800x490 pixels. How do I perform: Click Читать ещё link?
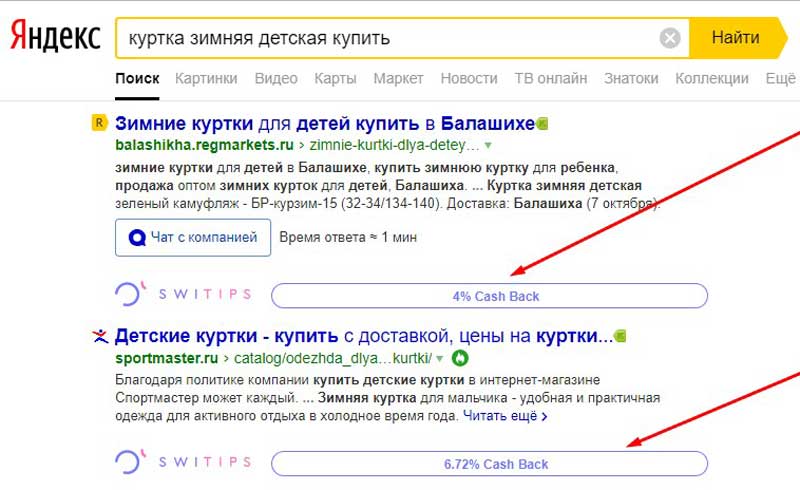pos(505,416)
